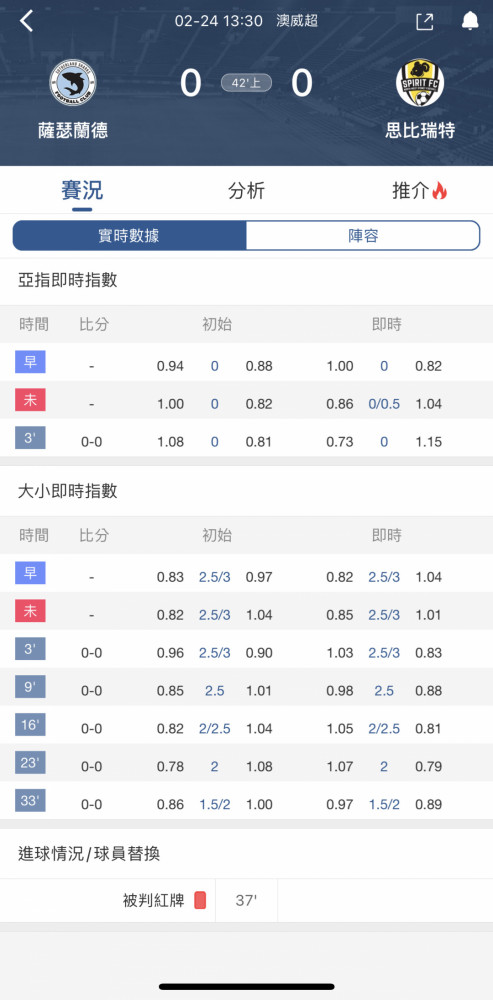Viewport: 493px width, 1000px height.
Task: Click the 1.07 odds in 23' row
Action: pos(339,766)
